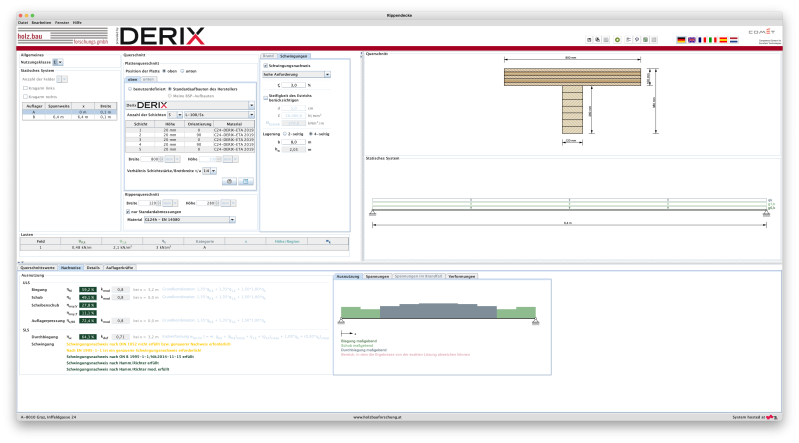Screen dimensions: 799x443
Task: Click the www.holzbauforschung.at link
Action: 383,416
